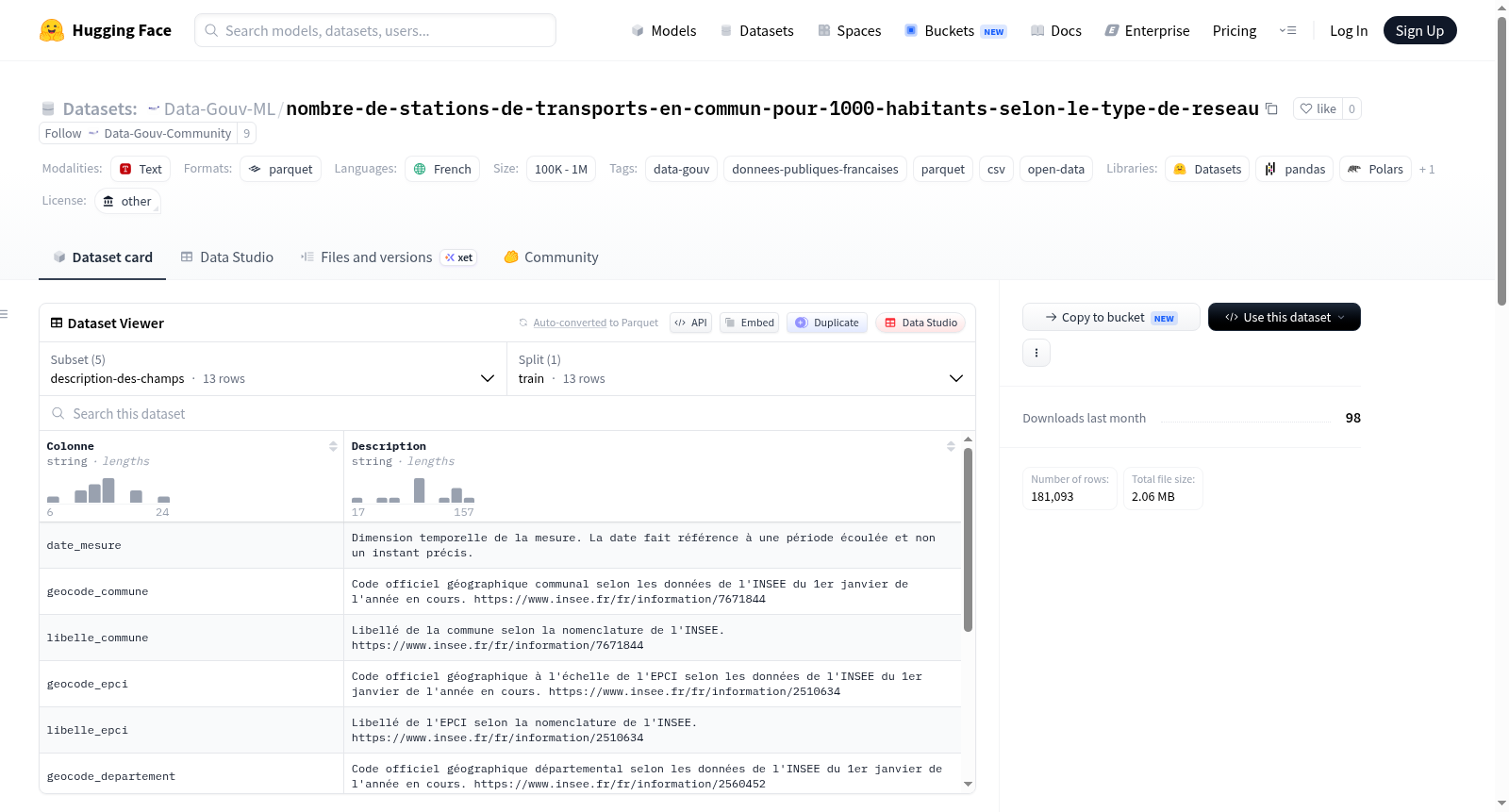Screen dimensions: 1509x812
Task: Duplicate the dataset viewer
Action: tap(827, 323)
